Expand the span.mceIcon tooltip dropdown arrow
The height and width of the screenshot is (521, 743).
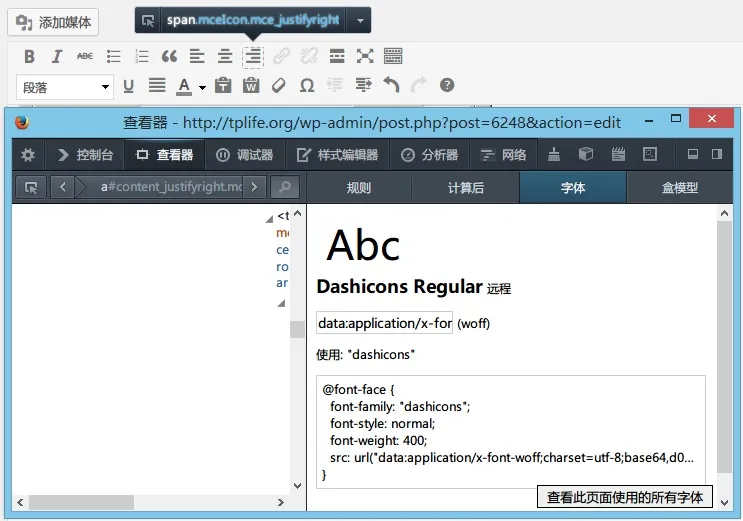pyautogui.click(x=358, y=19)
